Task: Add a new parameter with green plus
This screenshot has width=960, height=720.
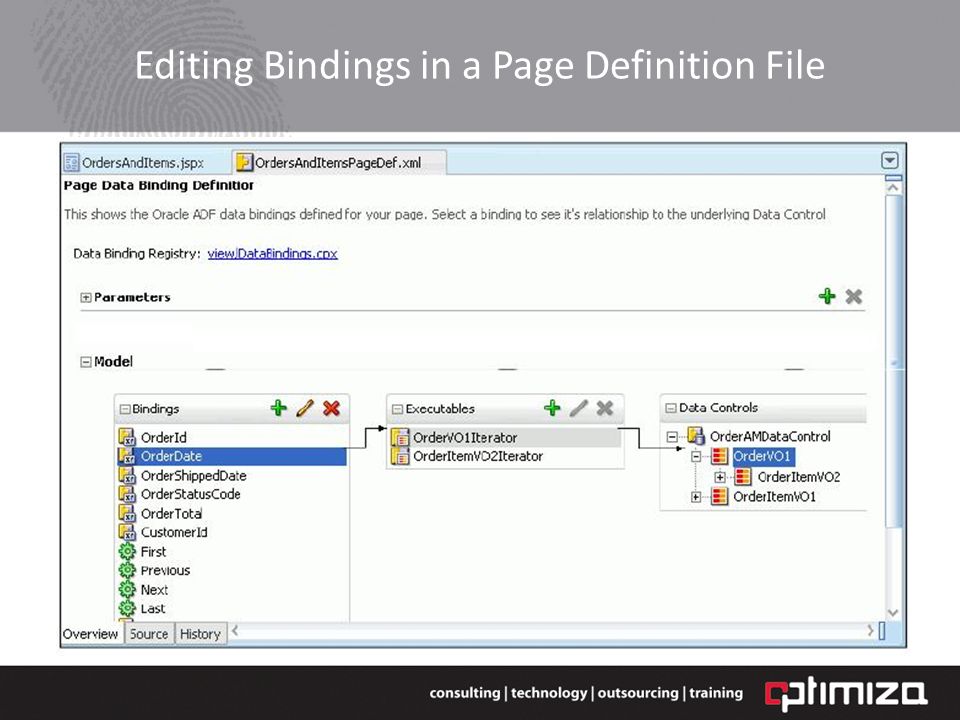Action: [x=827, y=296]
